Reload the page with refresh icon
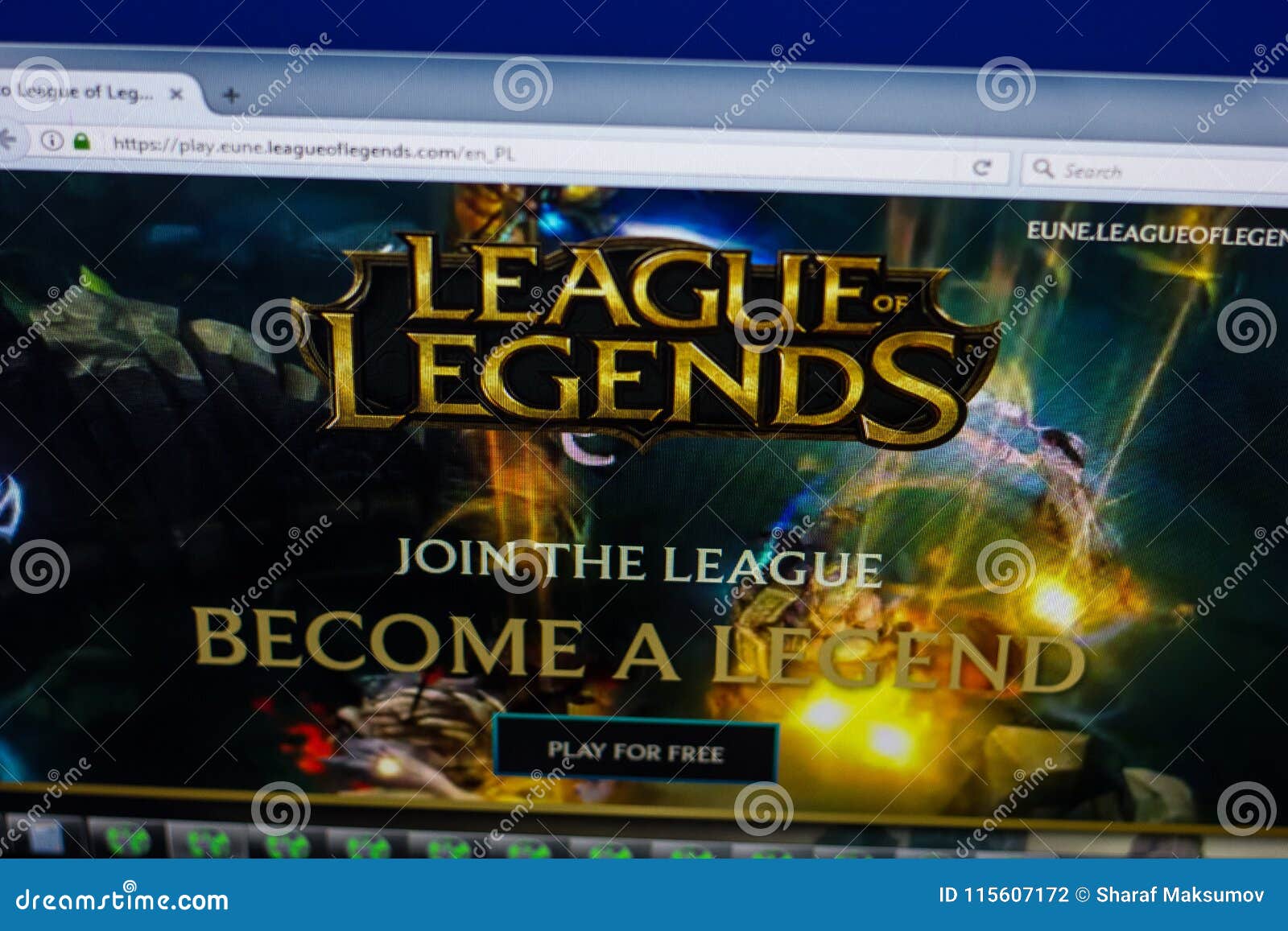Image resolution: width=1288 pixels, height=931 pixels. pos(981,167)
